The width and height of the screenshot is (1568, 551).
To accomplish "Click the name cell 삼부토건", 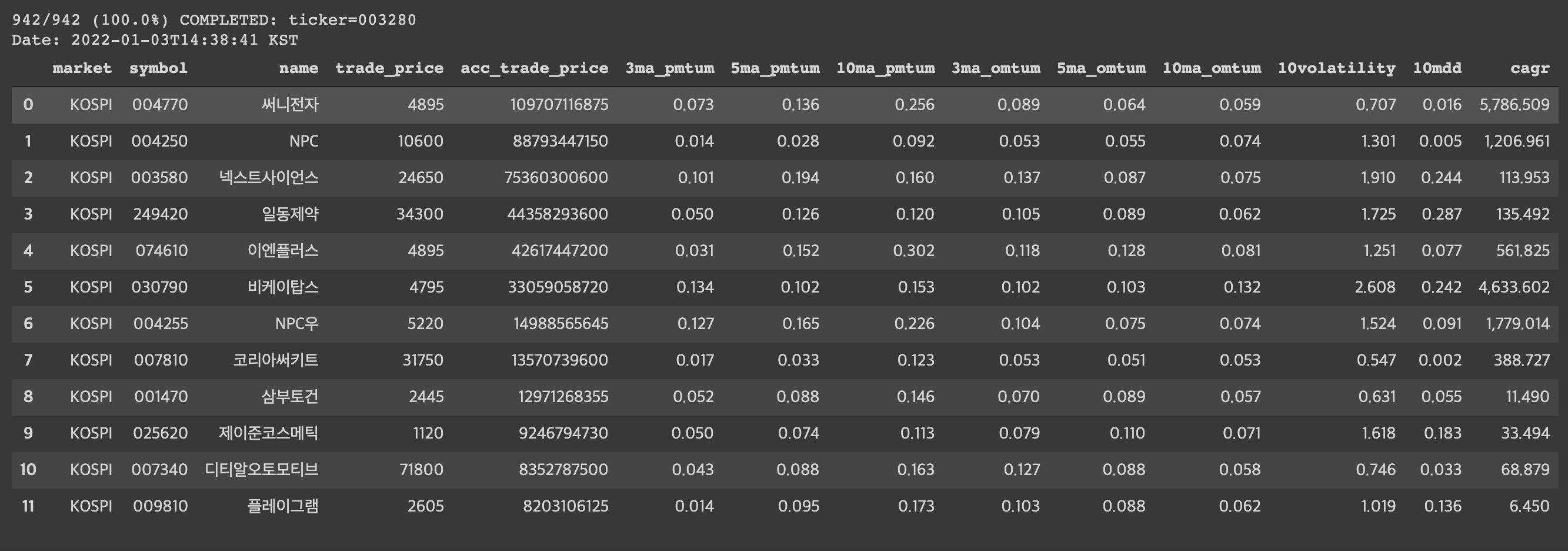I will point(291,397).
